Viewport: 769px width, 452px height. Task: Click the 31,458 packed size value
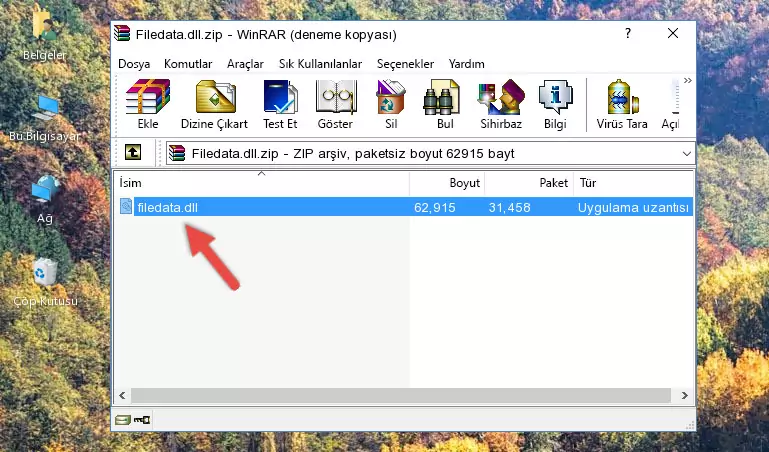(509, 208)
